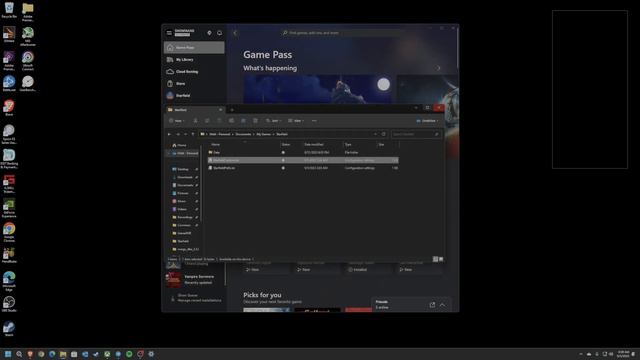Image resolution: width=640 pixels, height=360 pixels.
Task: Click the Share icon in File Explorer toolbar
Action: pyautogui.click(x=243, y=121)
